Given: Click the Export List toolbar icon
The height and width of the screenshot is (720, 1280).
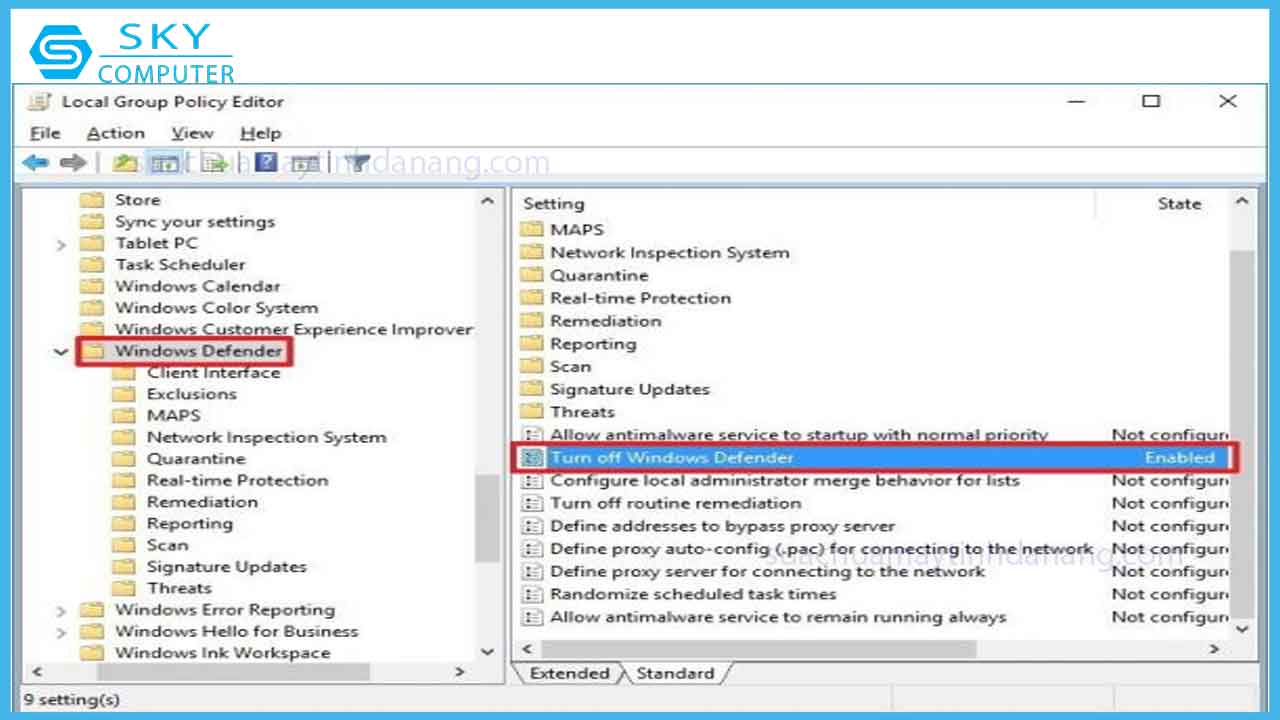Looking at the screenshot, I should [214, 163].
